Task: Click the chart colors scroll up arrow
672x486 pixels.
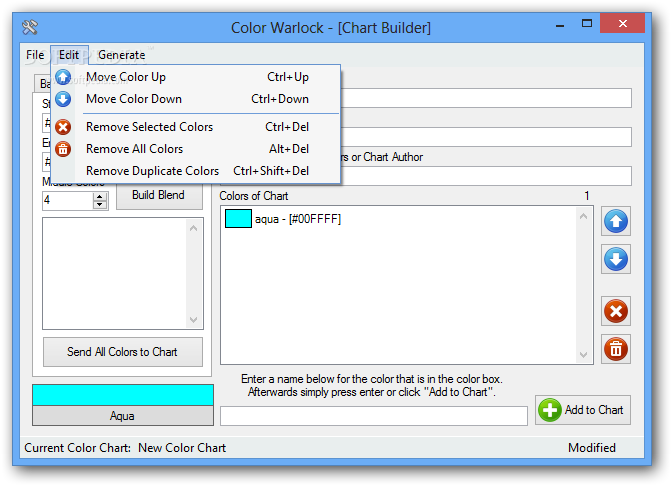Action: pyautogui.click(x=583, y=216)
